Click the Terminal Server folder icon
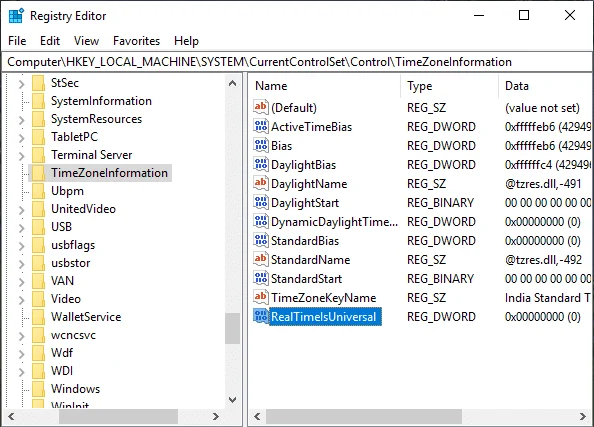Image resolution: width=594 pixels, height=427 pixels. (38, 155)
